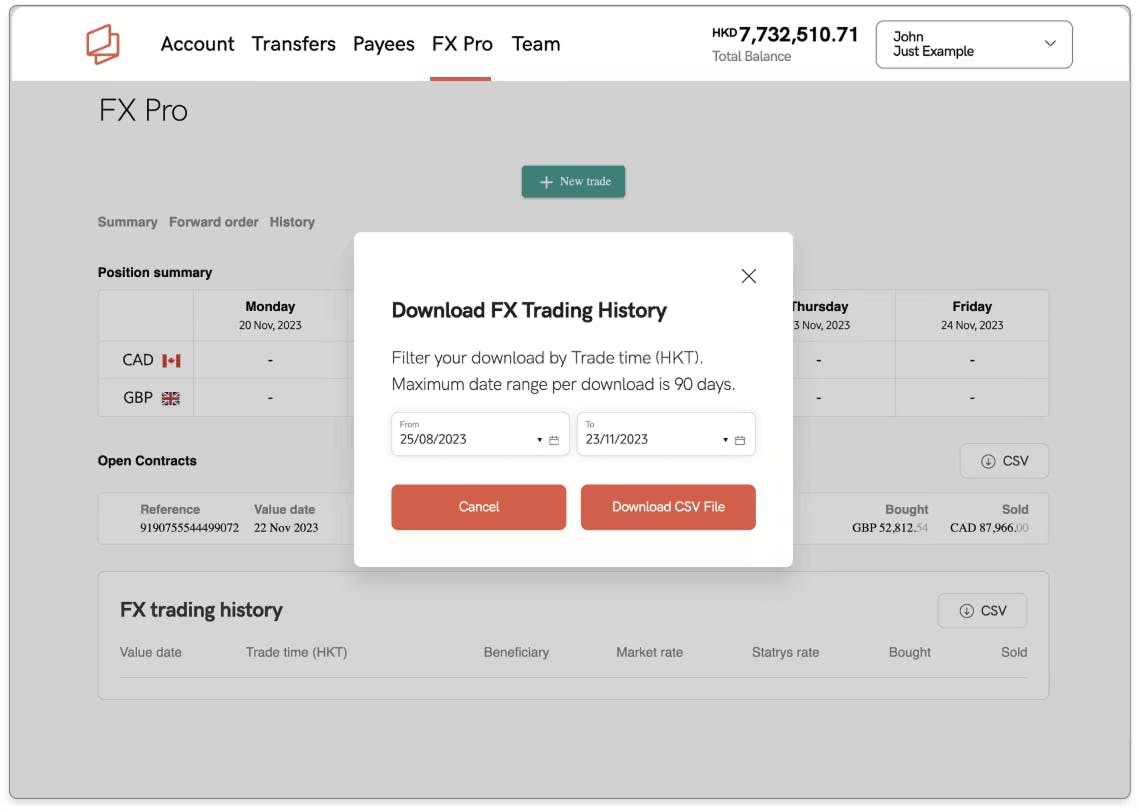
Task: Expand the To date dropdown arrow
Action: click(x=725, y=440)
